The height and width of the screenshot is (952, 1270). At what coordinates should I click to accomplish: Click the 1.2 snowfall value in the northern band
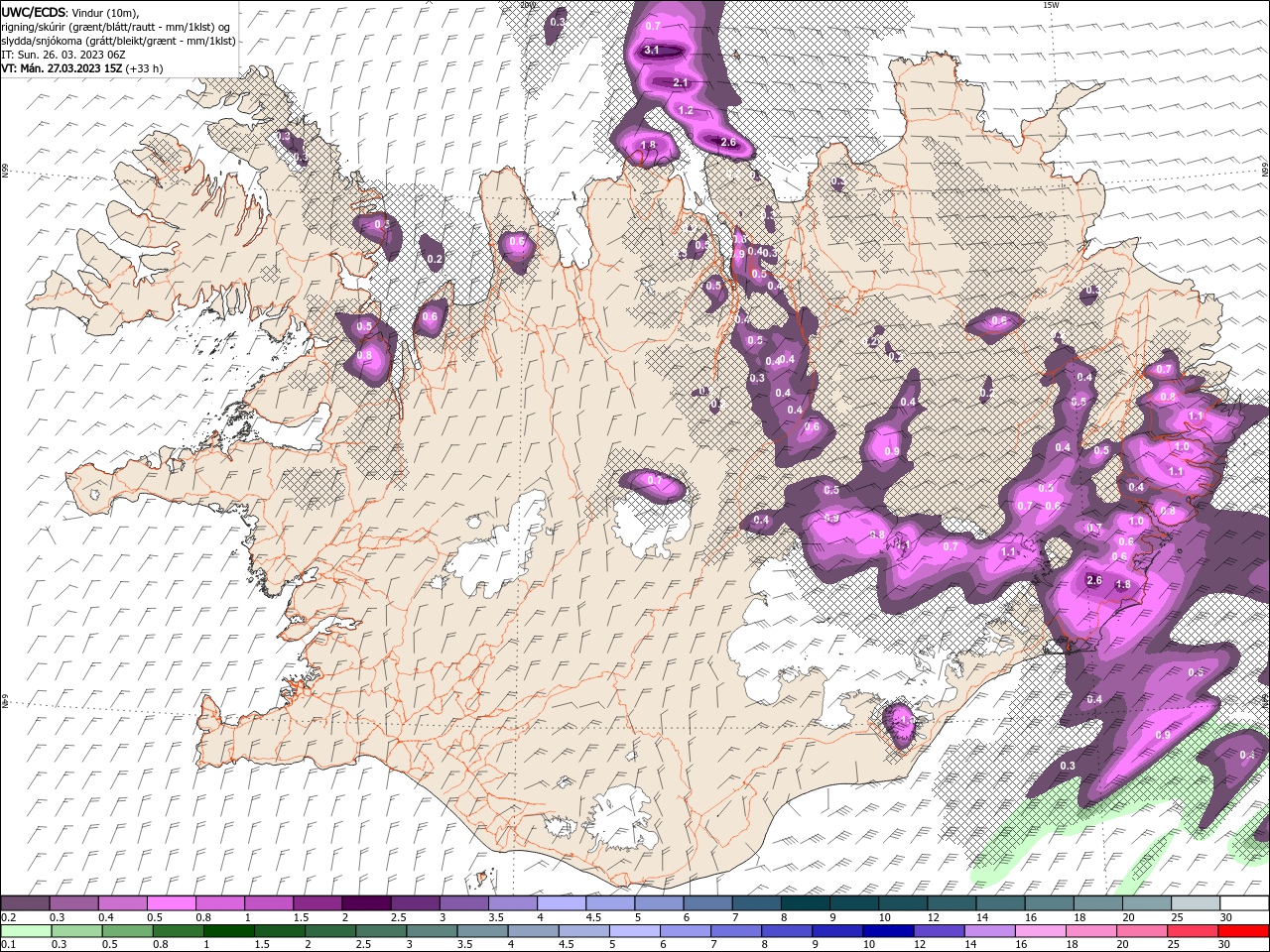pyautogui.click(x=686, y=111)
